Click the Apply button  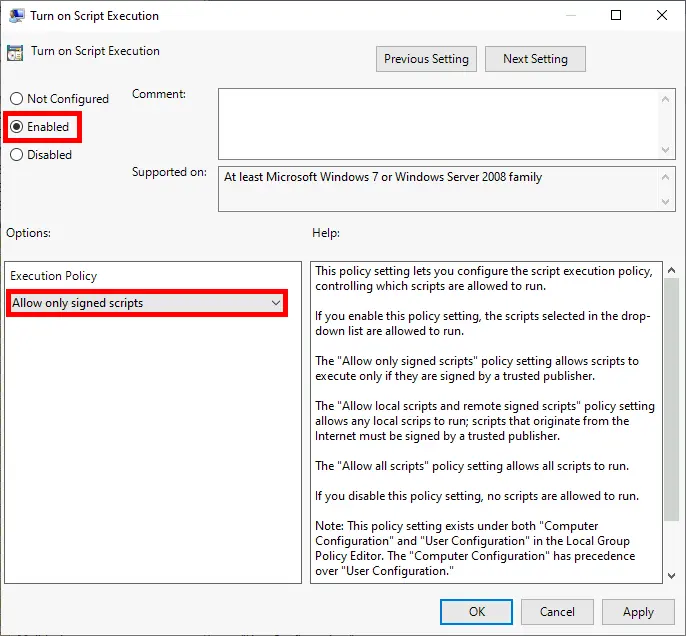tap(638, 612)
